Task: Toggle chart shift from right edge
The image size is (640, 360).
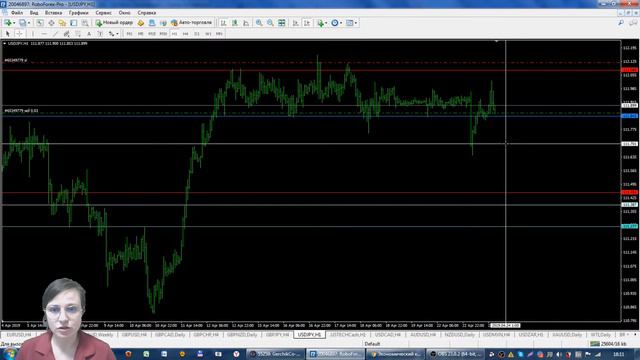Action: point(307,23)
